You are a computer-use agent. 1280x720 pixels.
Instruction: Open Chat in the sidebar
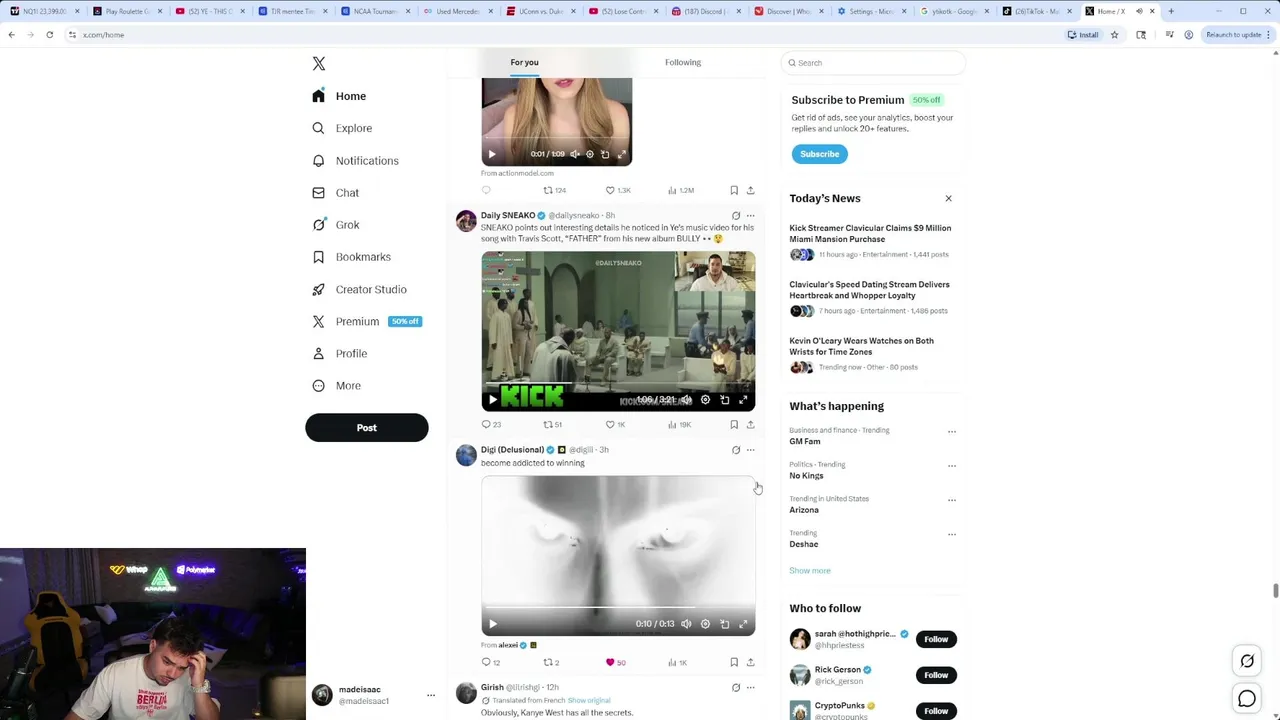pyautogui.click(x=335, y=193)
